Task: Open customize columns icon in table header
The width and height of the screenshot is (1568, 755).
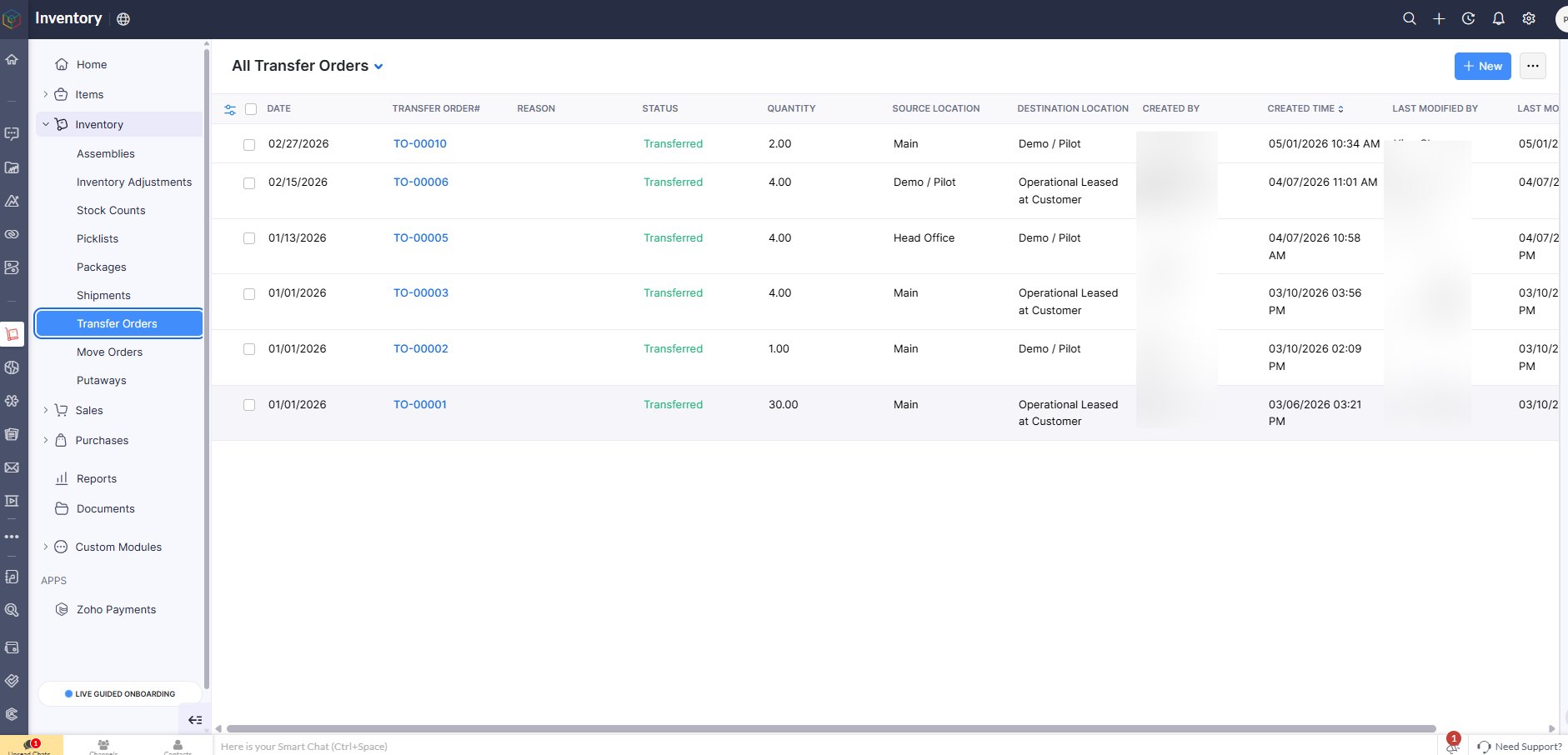Action: click(x=230, y=109)
